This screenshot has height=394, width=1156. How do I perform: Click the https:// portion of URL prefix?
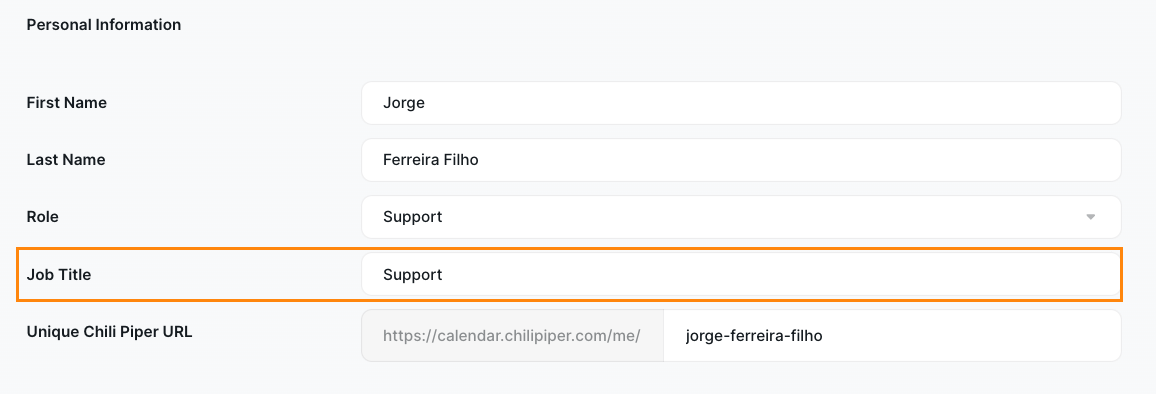pos(405,336)
